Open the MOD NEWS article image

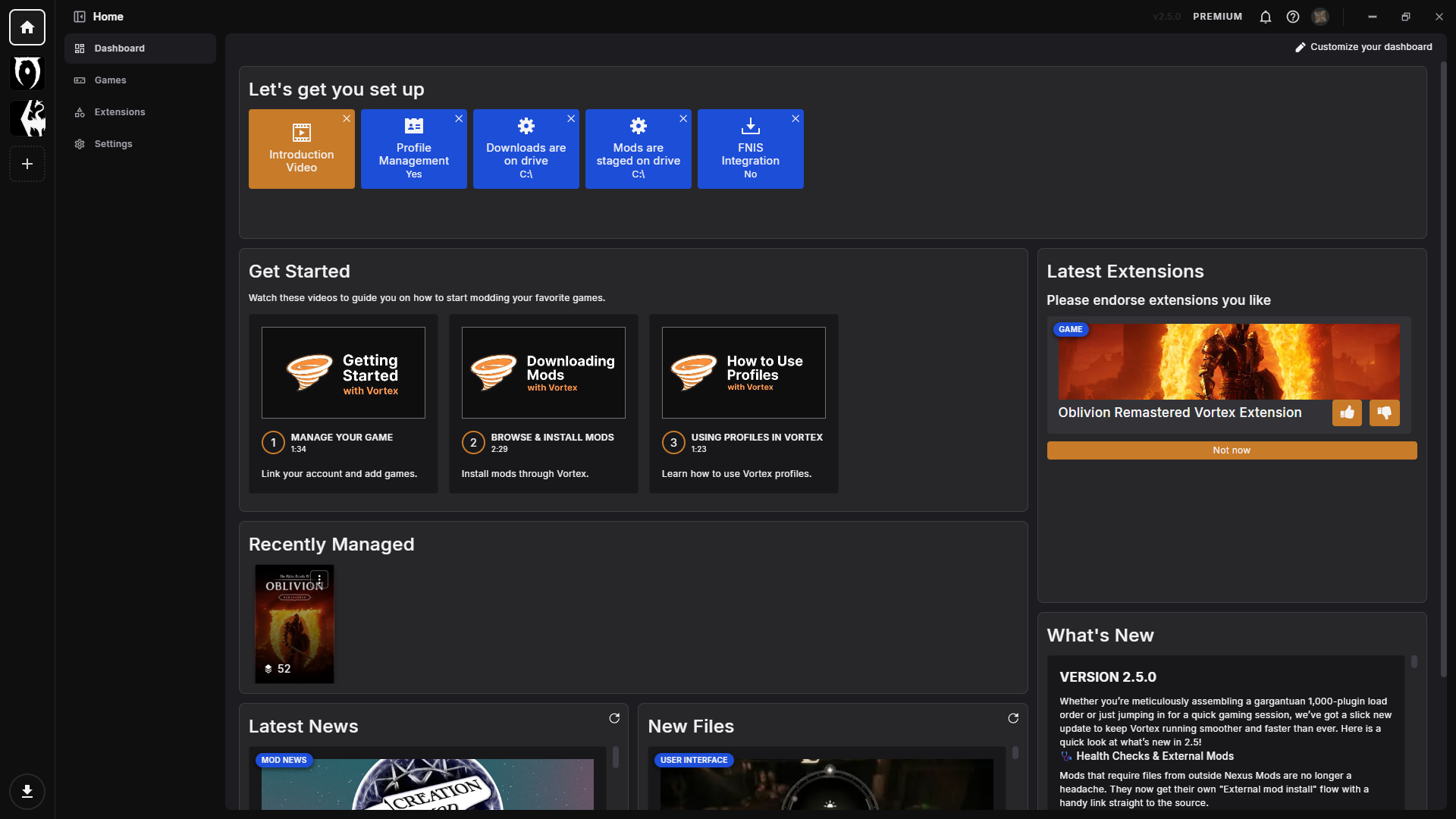click(428, 784)
